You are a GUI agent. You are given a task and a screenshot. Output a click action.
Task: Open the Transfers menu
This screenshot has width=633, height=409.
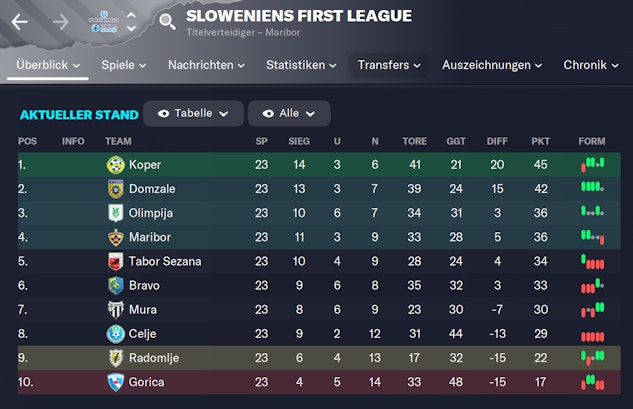pyautogui.click(x=389, y=65)
